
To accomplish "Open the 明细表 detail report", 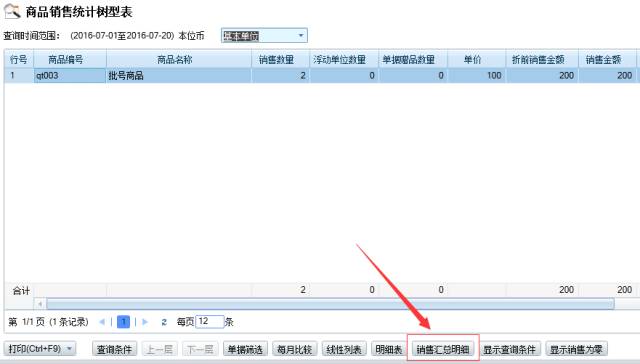I will click(x=389, y=349).
